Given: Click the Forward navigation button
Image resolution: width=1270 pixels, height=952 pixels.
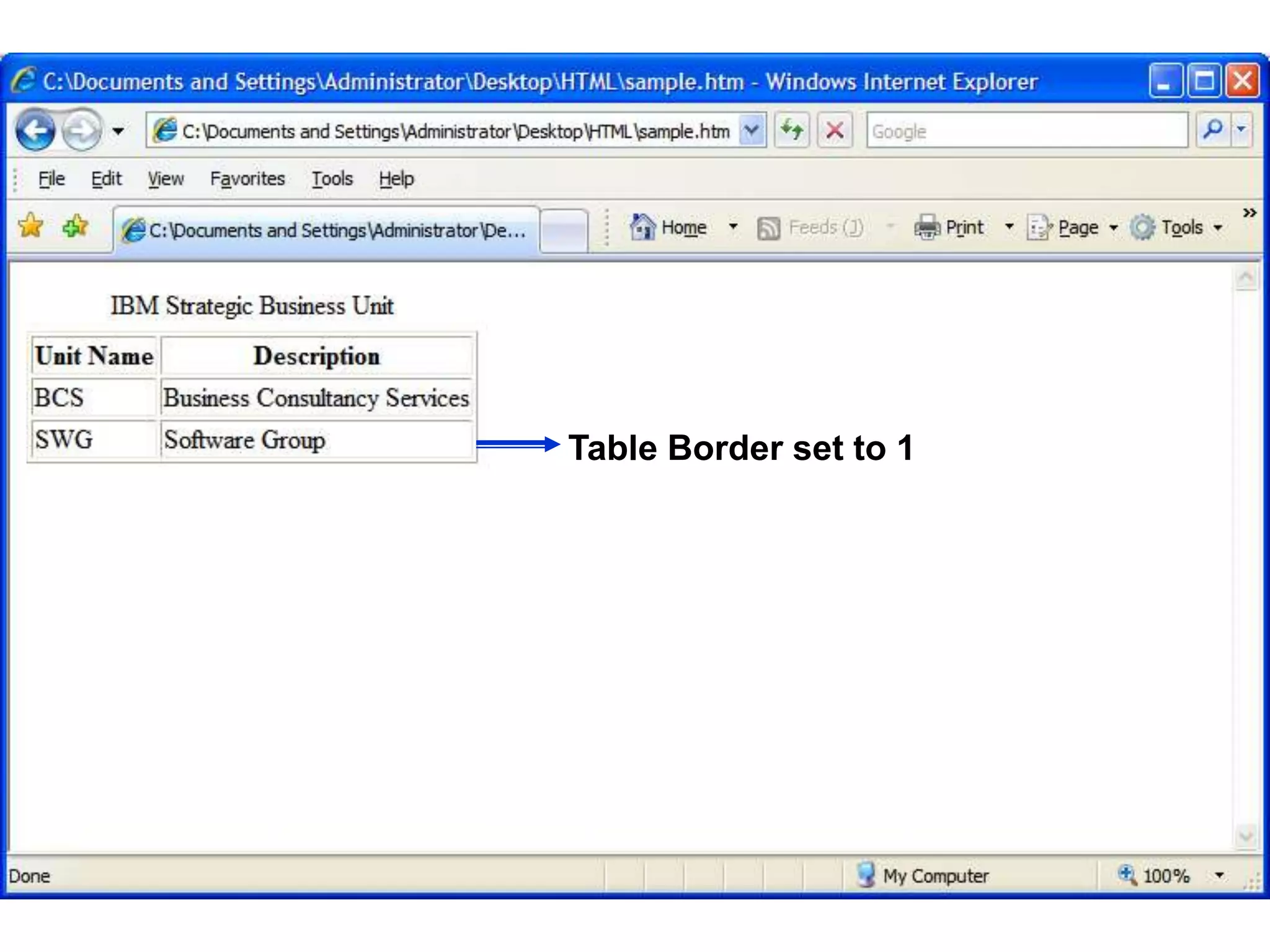Looking at the screenshot, I should coord(82,130).
